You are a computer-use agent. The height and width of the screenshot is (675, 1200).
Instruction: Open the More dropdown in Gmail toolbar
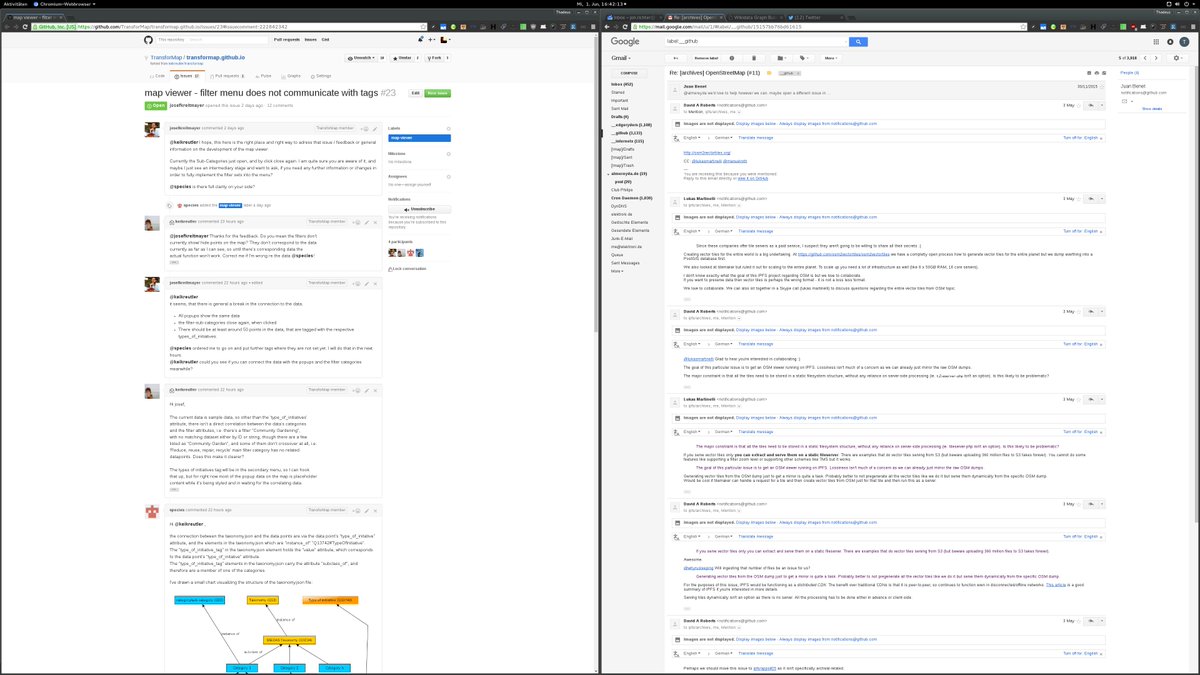click(x=830, y=58)
